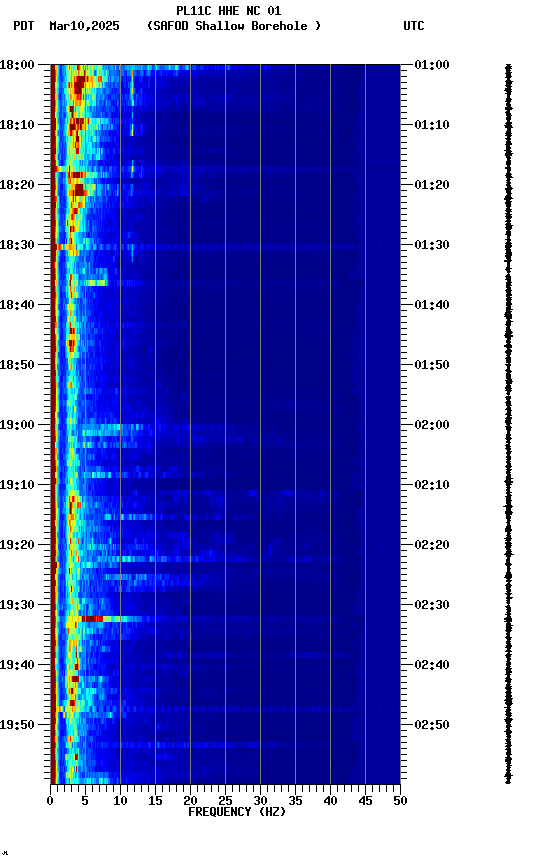
Task: Click the 19:40 PDT time label
Action: click(17, 665)
